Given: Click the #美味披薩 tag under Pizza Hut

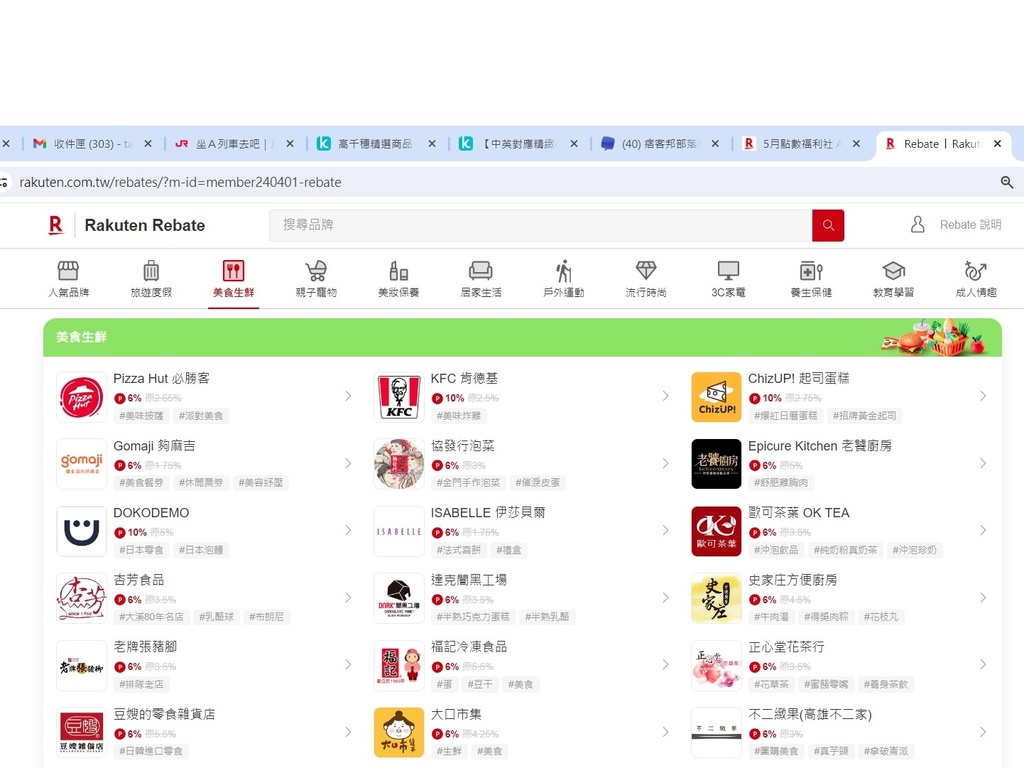Looking at the screenshot, I should [x=141, y=416].
